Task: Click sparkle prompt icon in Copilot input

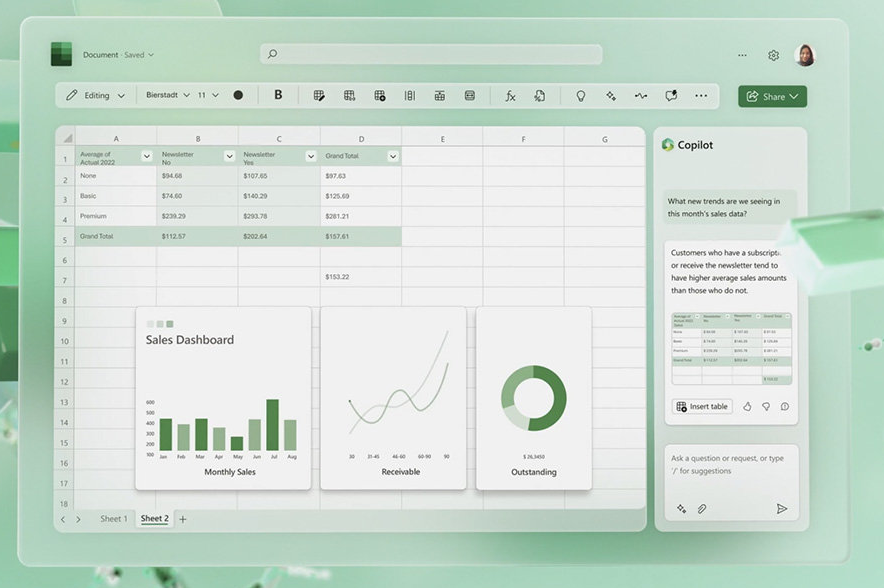Action: click(x=682, y=509)
